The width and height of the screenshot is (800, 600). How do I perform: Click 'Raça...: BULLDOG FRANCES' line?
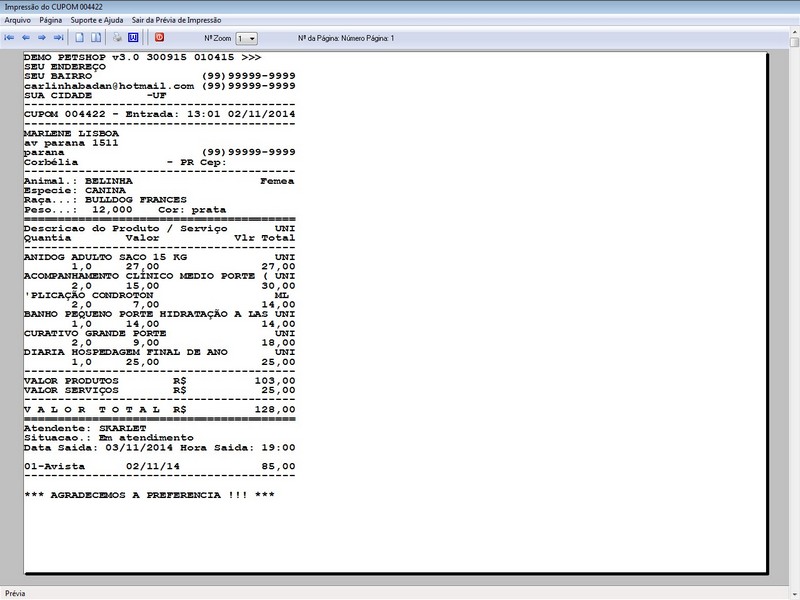point(105,200)
